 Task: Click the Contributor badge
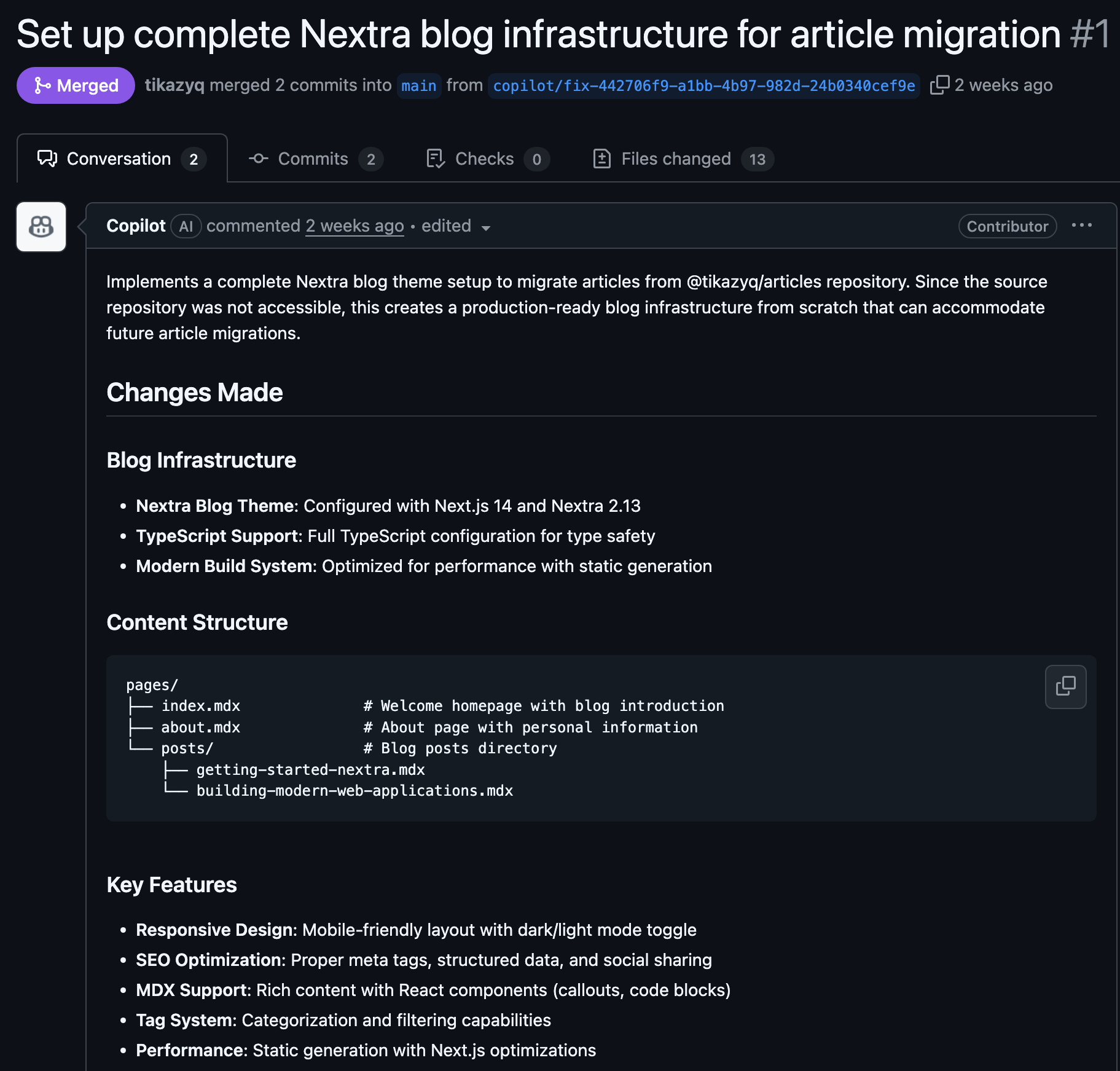(x=1008, y=226)
